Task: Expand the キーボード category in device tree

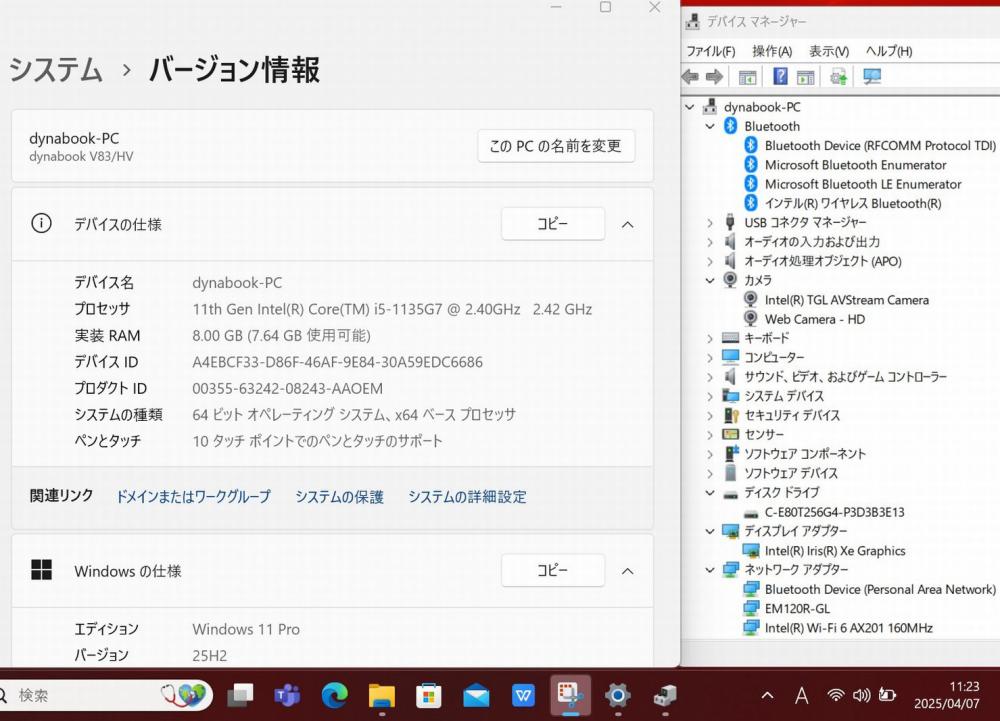Action: tap(710, 339)
